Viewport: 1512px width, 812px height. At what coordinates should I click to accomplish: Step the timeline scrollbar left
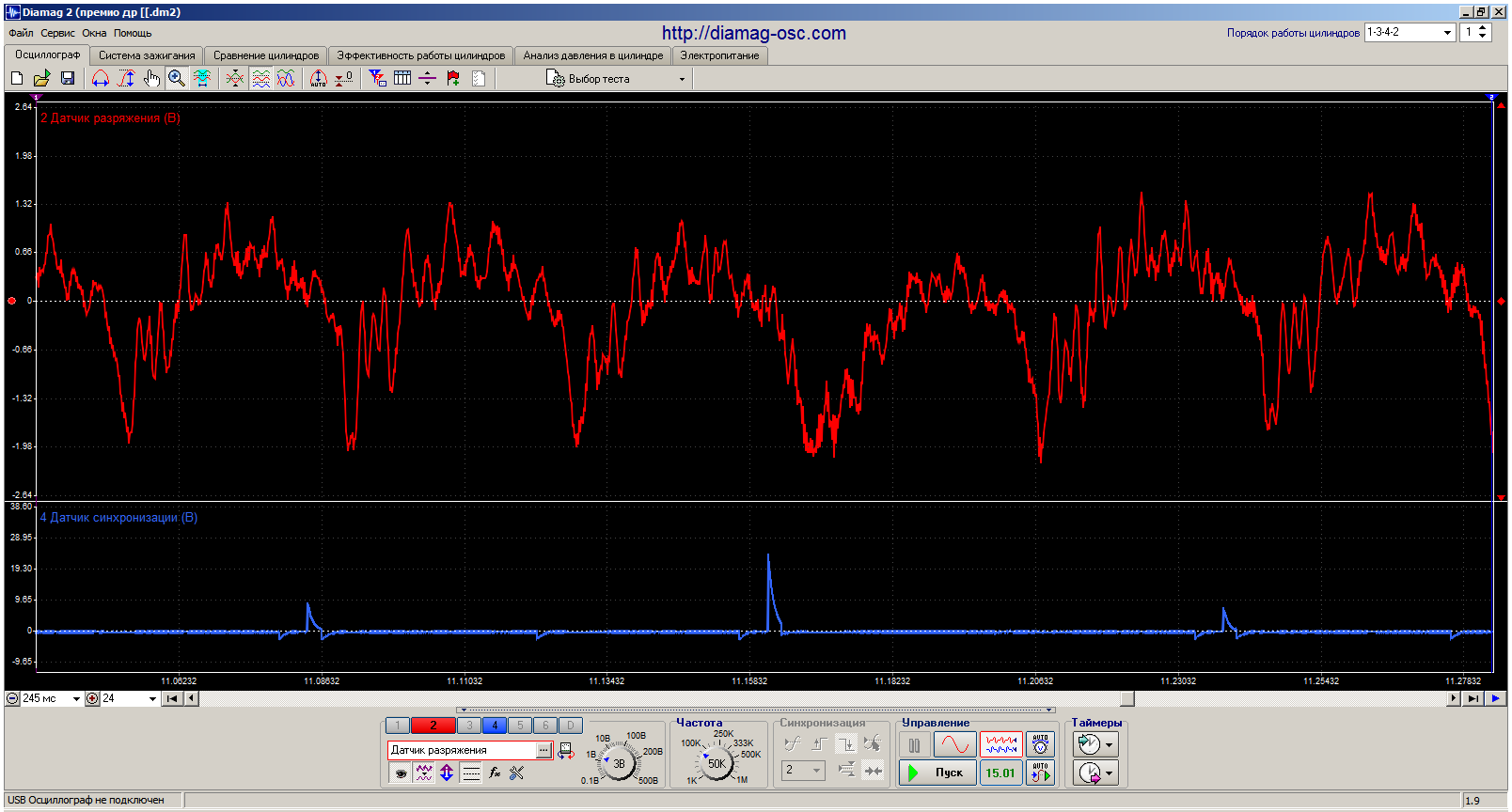[x=191, y=698]
